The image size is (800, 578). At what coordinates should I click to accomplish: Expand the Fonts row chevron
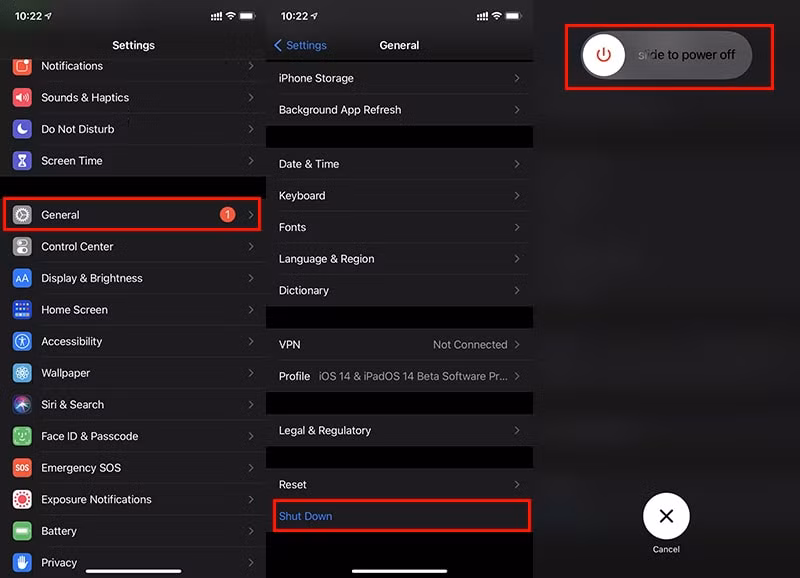[517, 227]
